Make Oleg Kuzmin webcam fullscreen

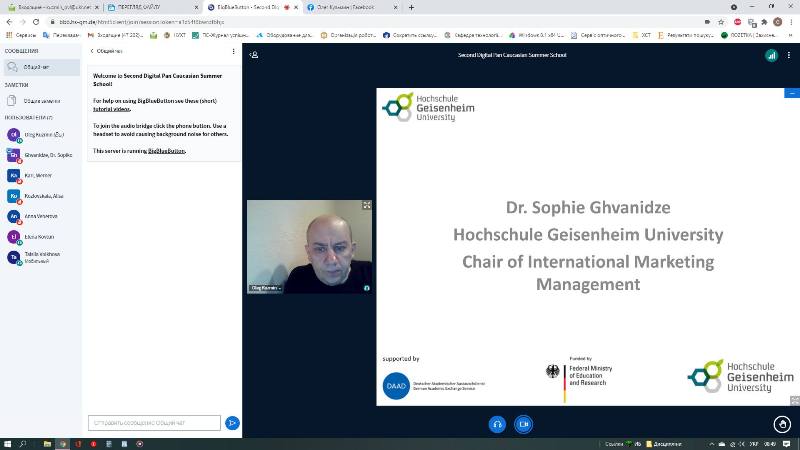click(x=367, y=205)
